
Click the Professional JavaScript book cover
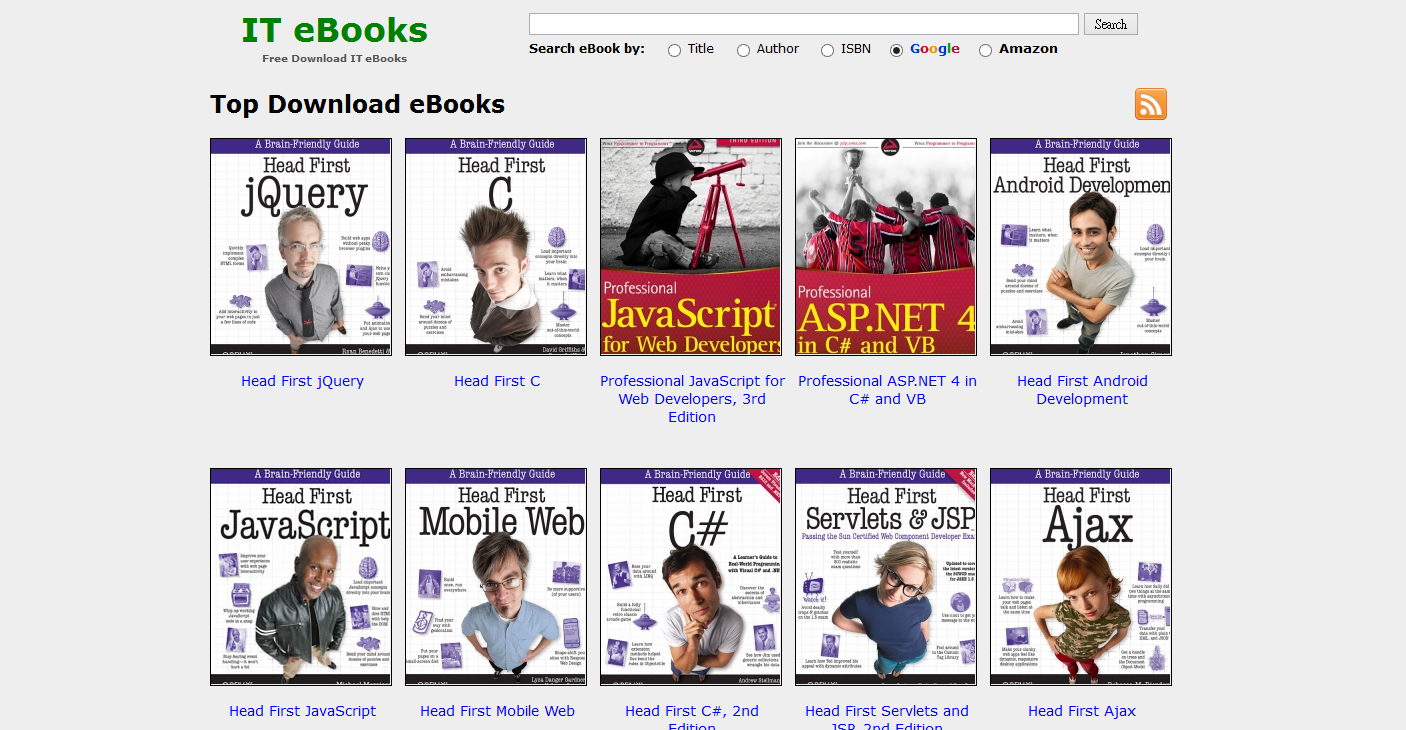pos(691,247)
